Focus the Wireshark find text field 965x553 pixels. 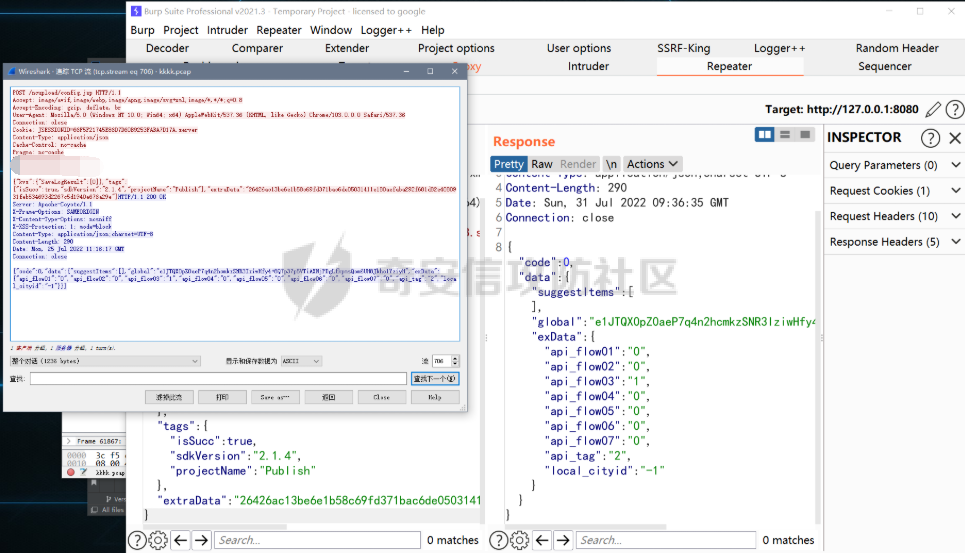[218, 378]
